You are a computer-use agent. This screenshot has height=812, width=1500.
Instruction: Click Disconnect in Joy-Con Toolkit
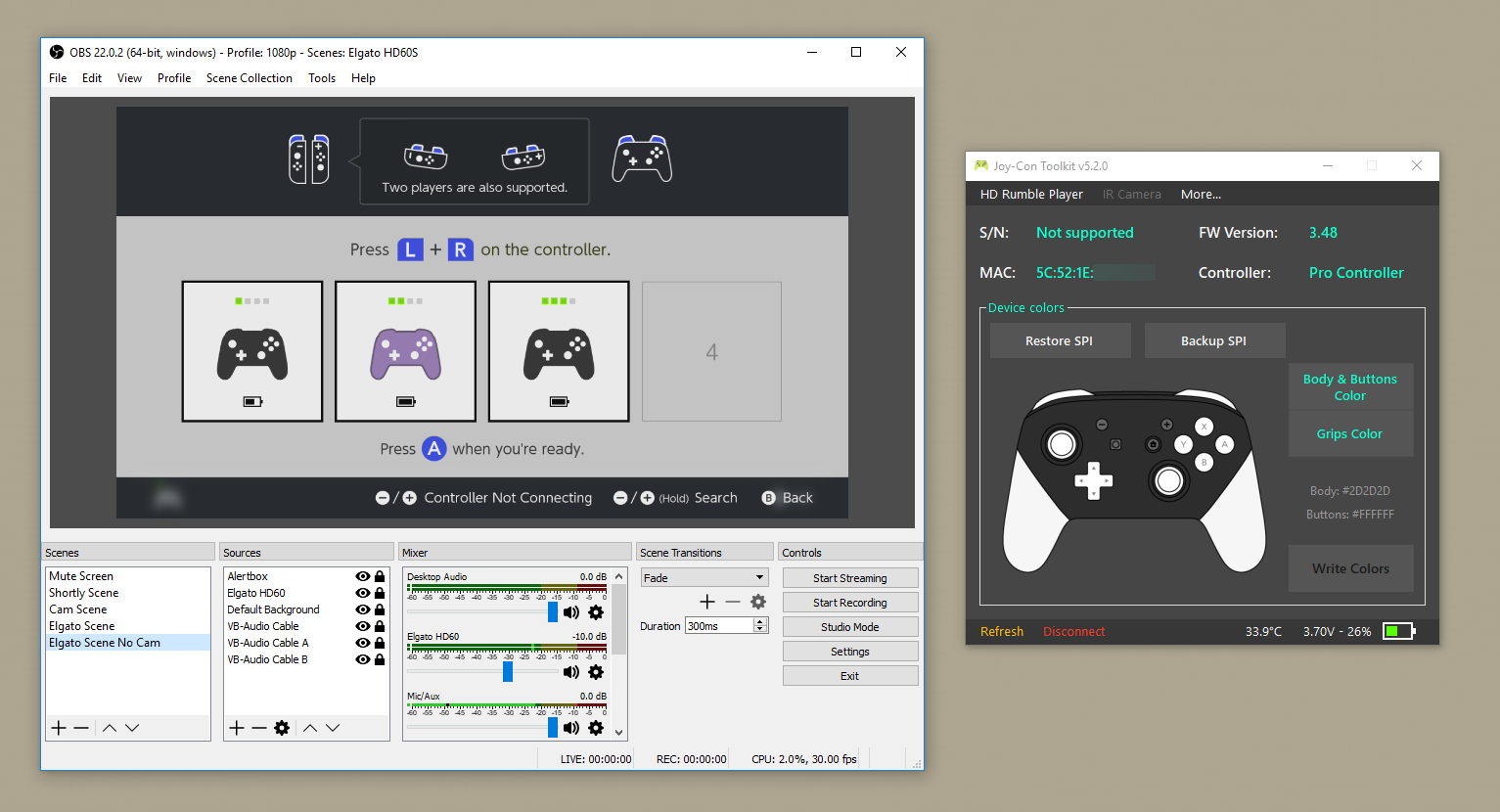(x=1074, y=631)
